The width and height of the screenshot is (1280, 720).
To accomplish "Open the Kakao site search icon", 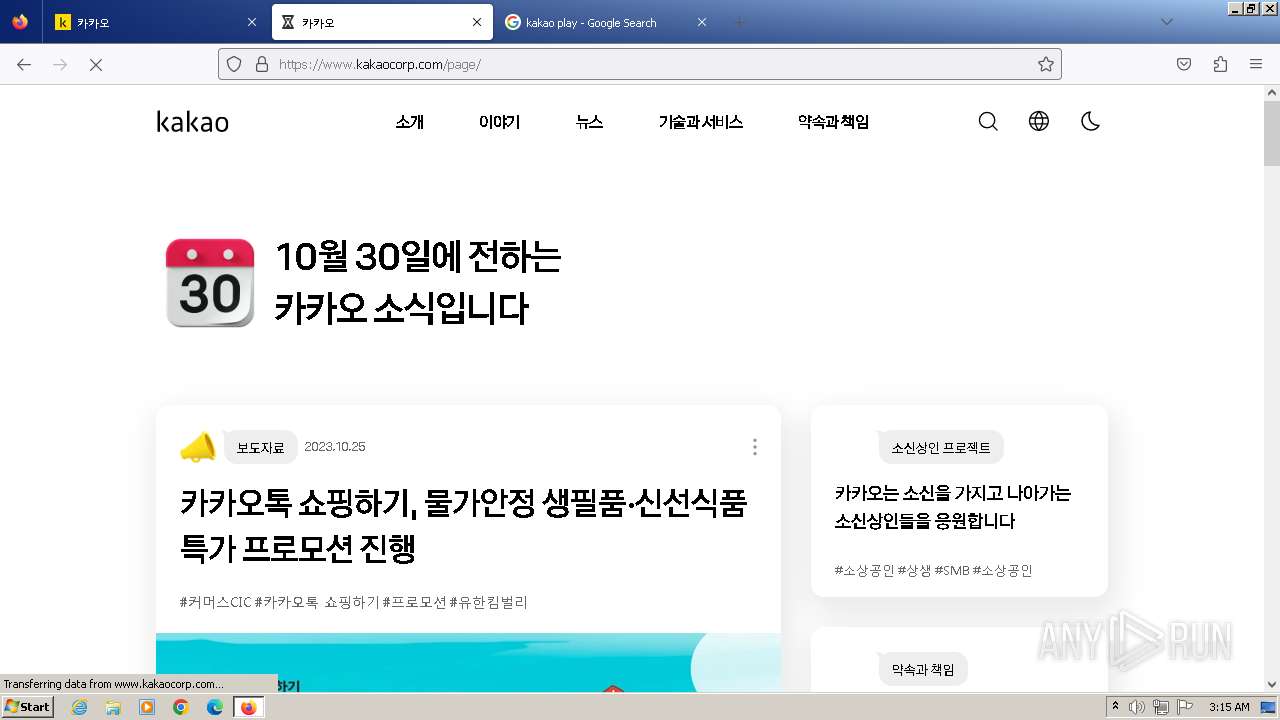I will [988, 122].
